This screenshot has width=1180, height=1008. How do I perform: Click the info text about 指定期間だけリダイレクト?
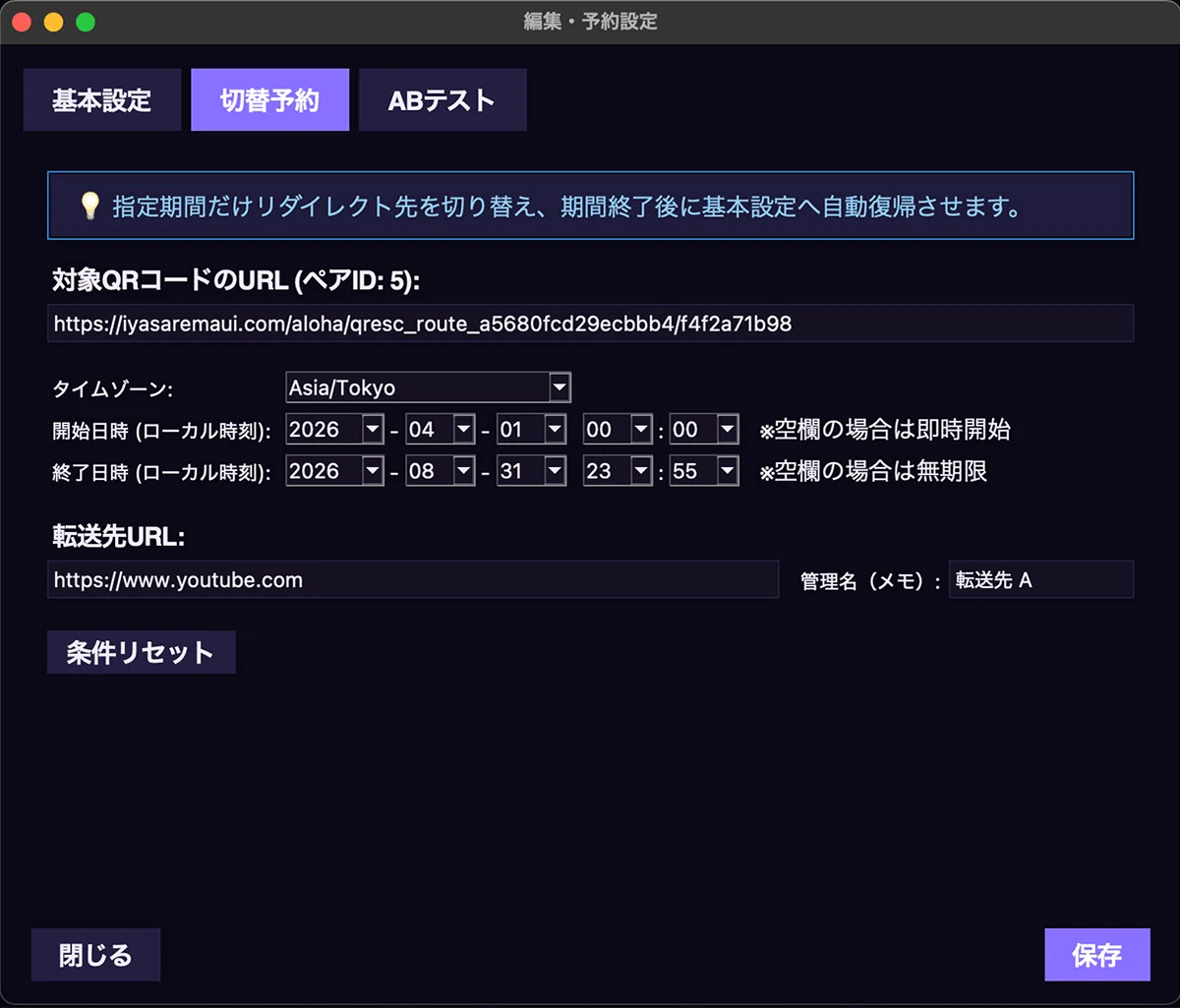(567, 207)
